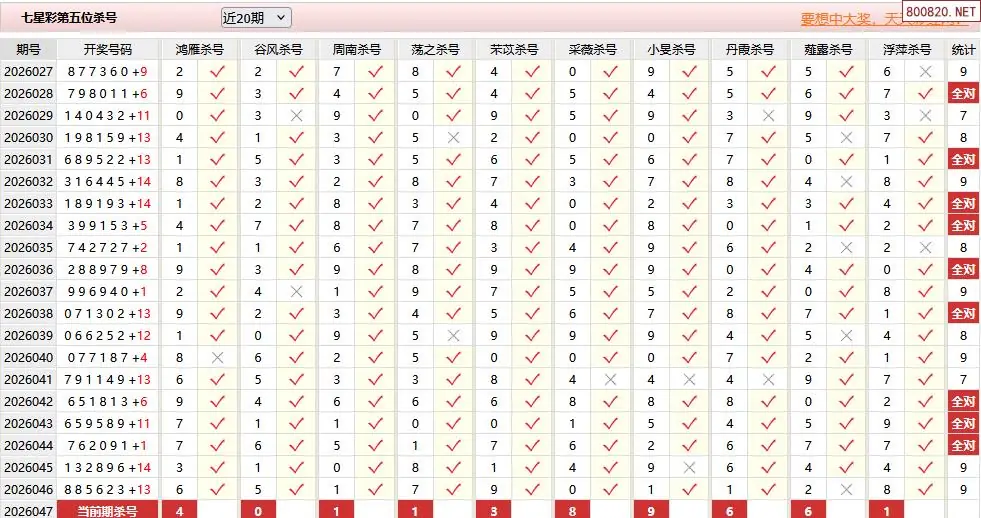
Task: Click the 鸿雁杀号 column header
Action: coord(199,49)
